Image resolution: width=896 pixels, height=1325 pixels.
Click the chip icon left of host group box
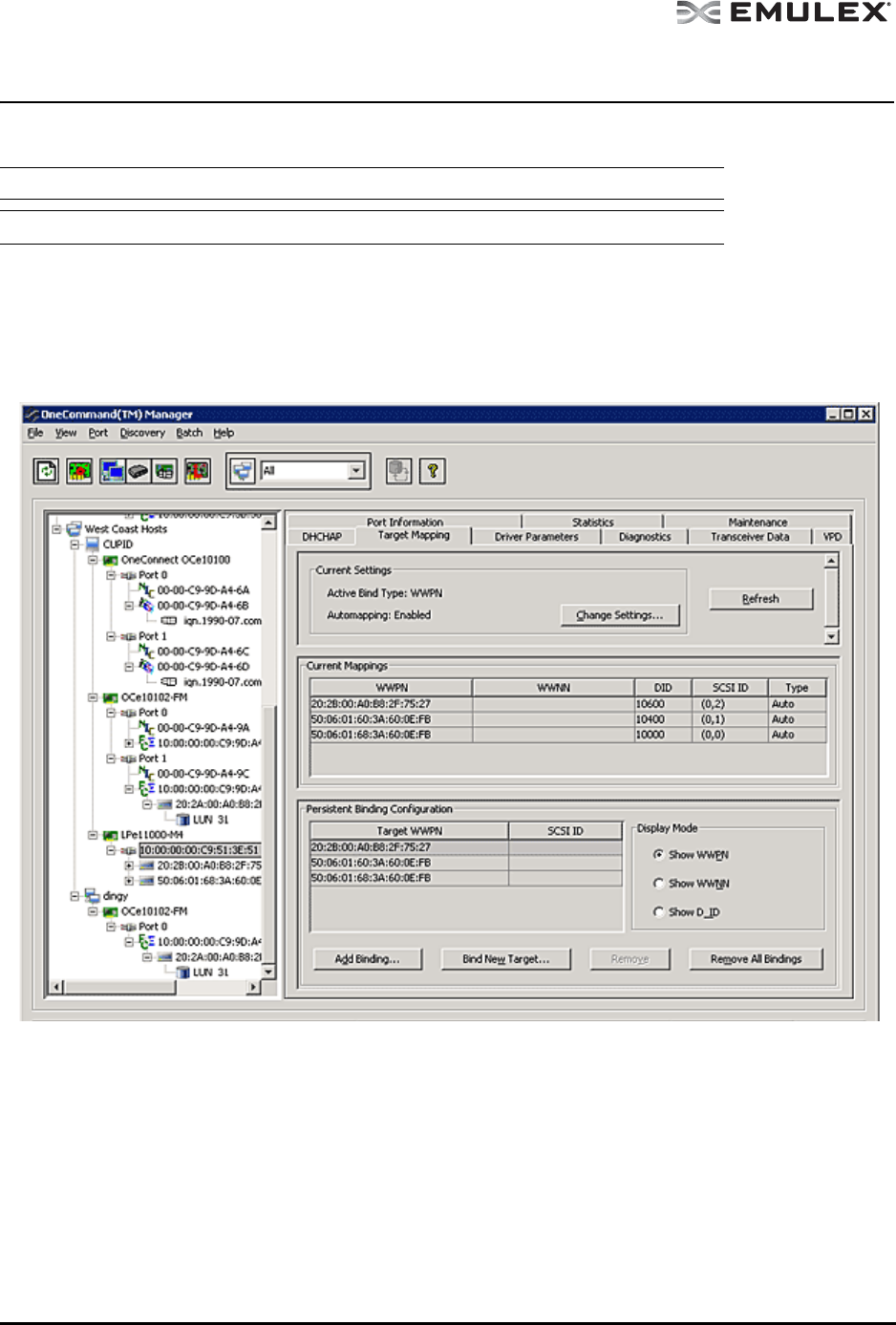point(198,471)
